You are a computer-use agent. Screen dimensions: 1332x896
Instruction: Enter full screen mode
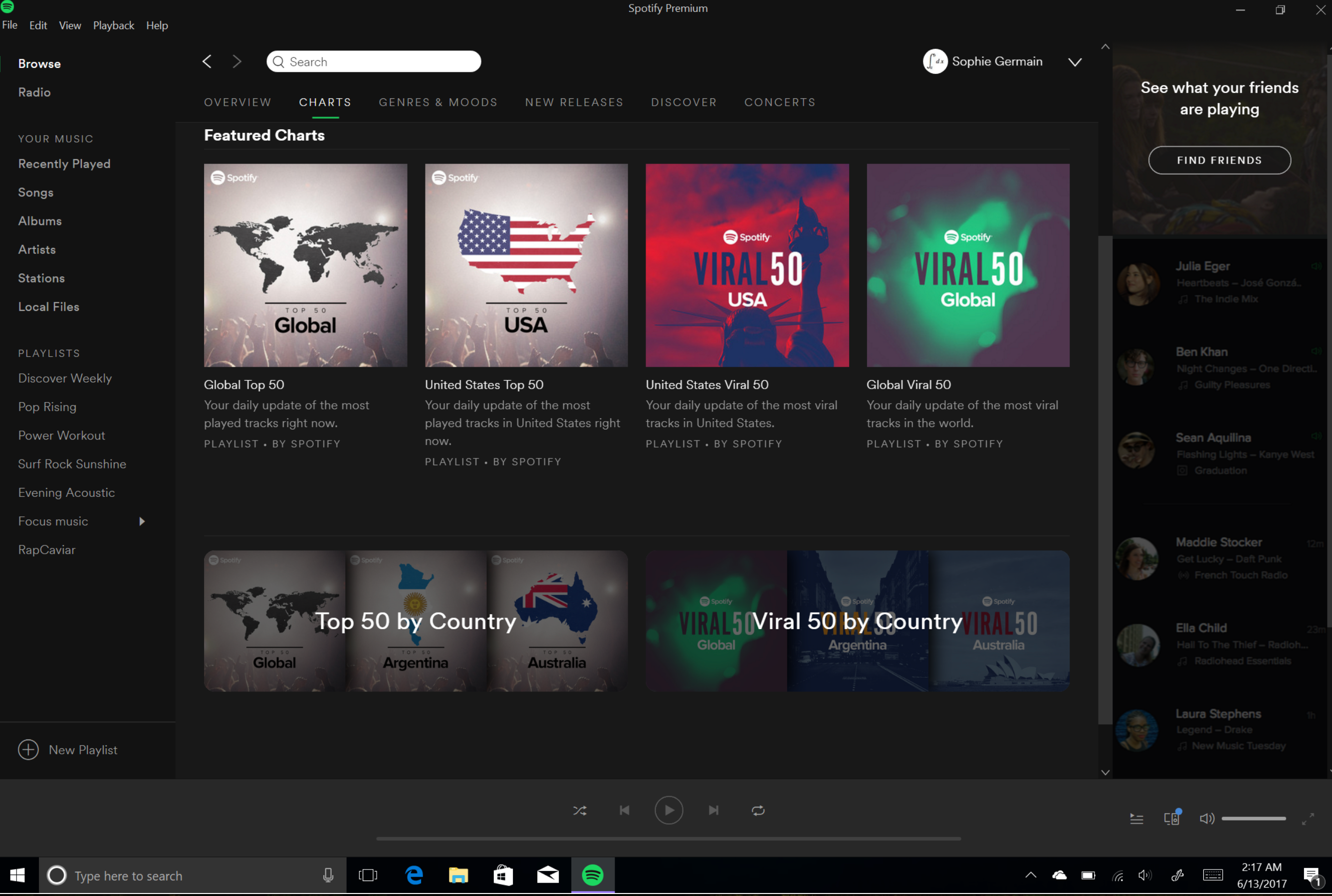coord(1308,819)
